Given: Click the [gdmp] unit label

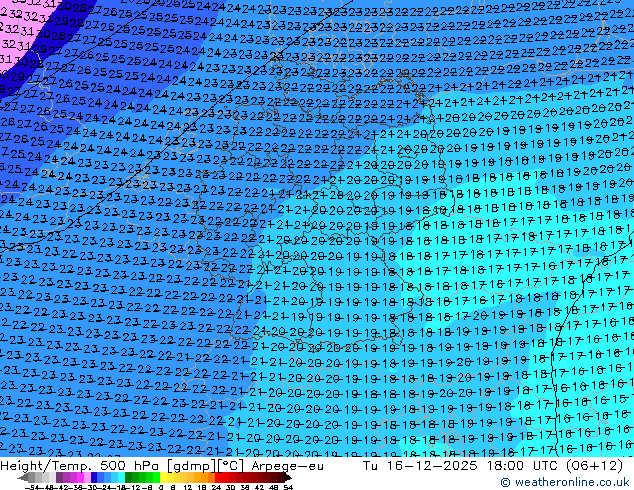Looking at the screenshot, I should (193, 466).
